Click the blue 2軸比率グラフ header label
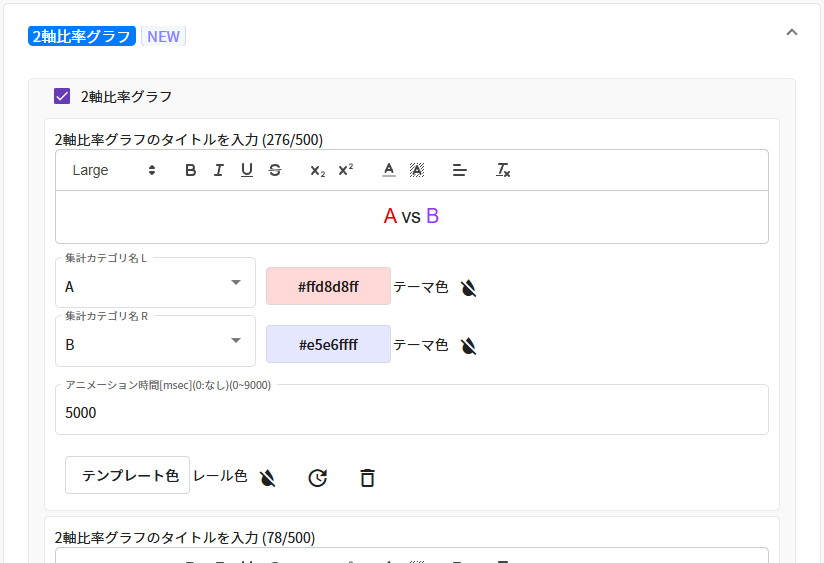The height and width of the screenshot is (563, 824). pos(82,36)
